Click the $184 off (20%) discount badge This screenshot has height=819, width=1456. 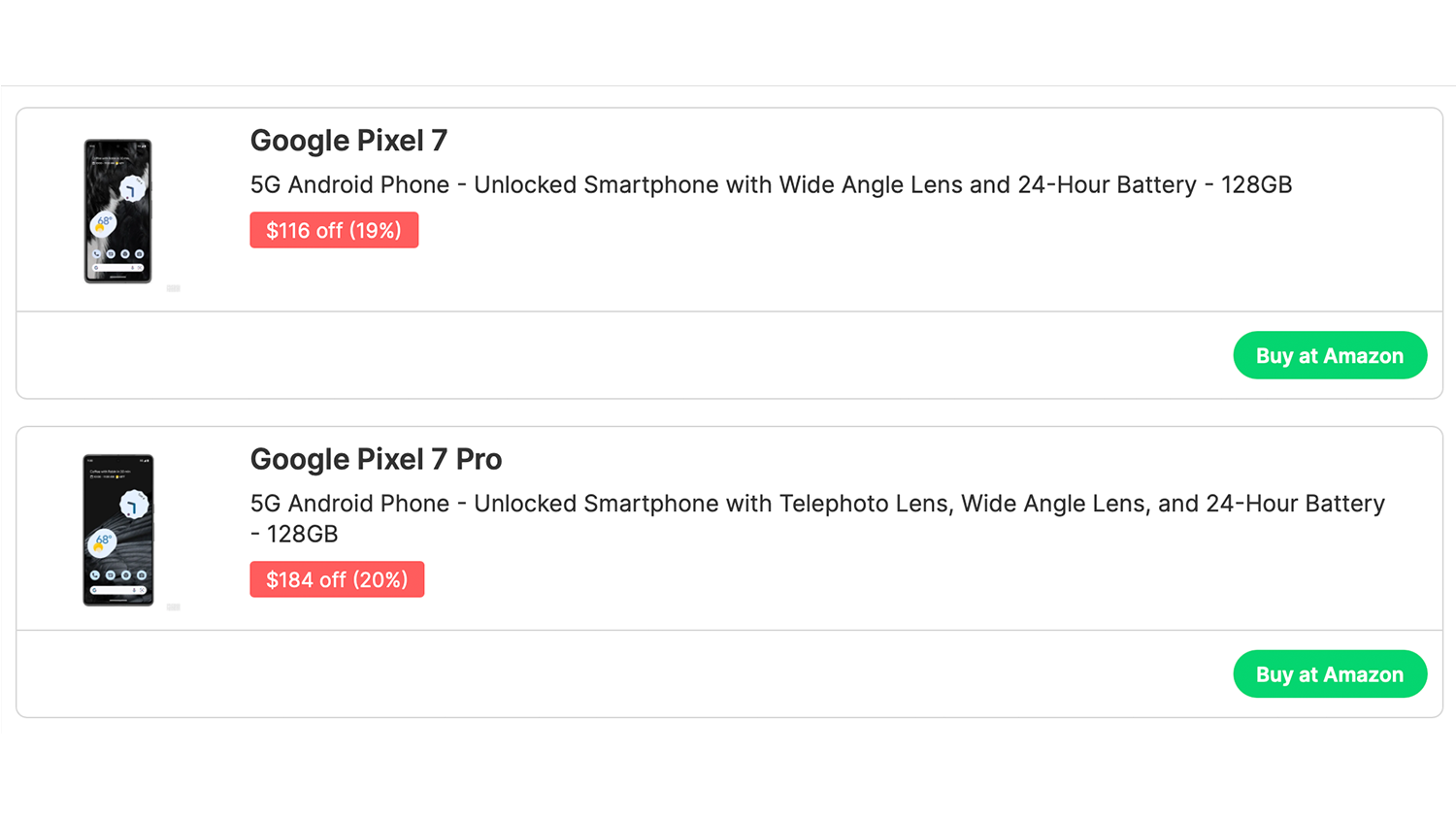pos(337,579)
